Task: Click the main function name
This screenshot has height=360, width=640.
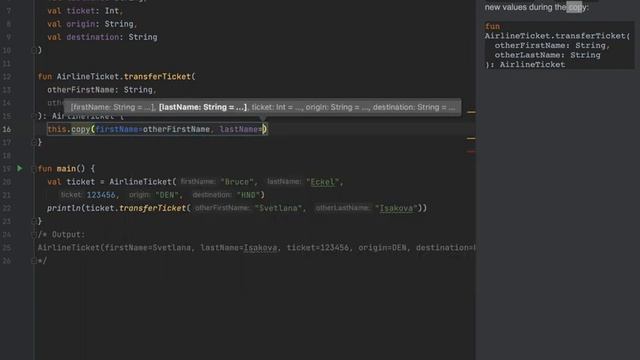Action: 66,169
